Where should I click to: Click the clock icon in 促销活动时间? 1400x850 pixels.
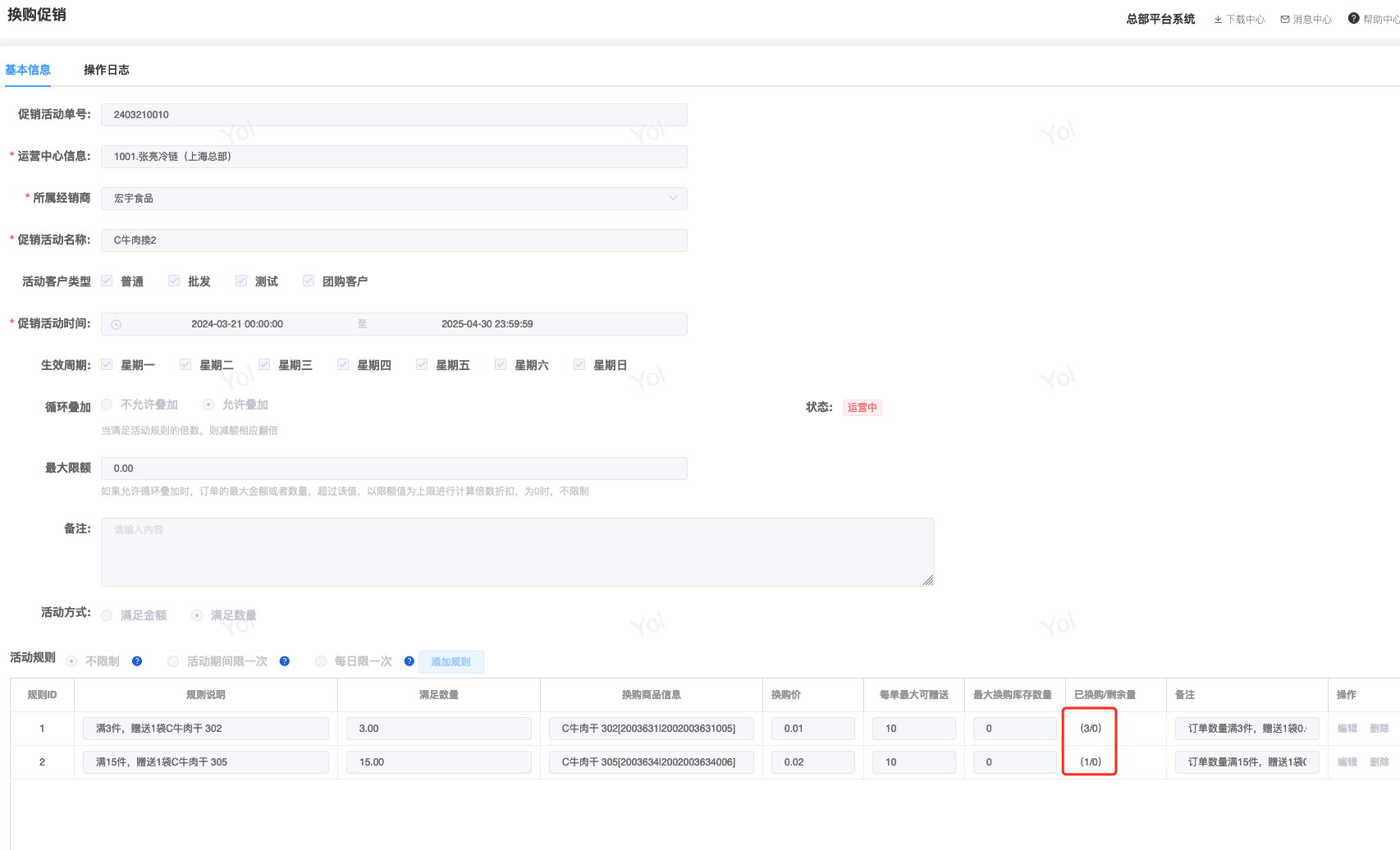point(117,324)
